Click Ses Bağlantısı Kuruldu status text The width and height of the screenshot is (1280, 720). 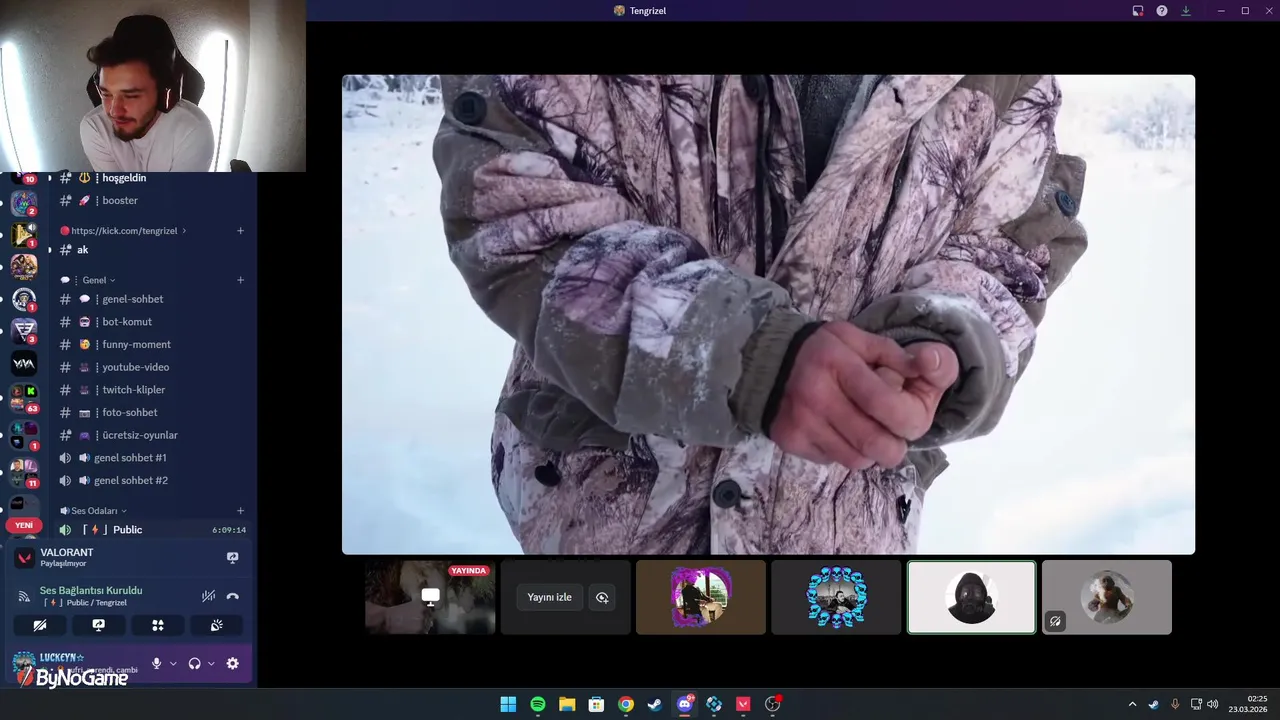(x=91, y=590)
